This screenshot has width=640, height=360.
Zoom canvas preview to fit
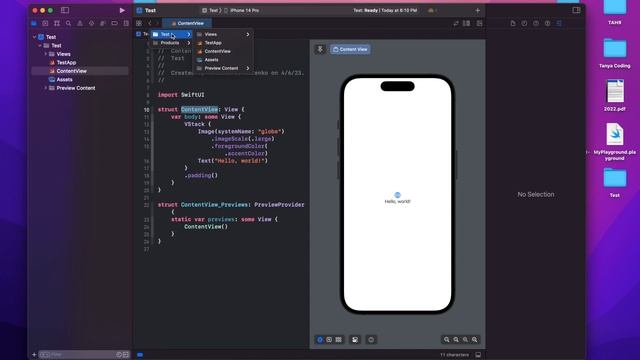point(465,340)
